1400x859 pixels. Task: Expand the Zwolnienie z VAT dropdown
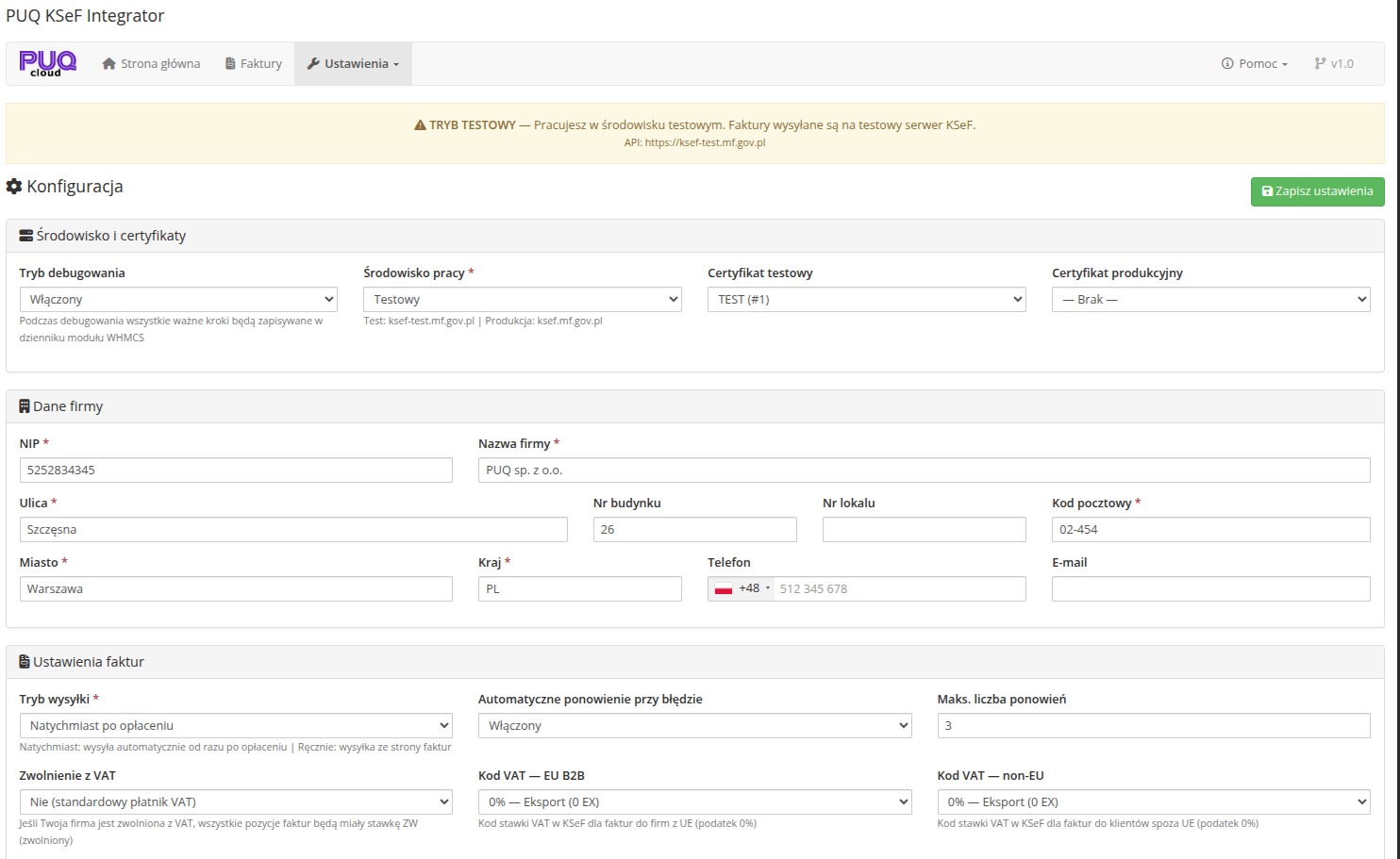[235, 802]
